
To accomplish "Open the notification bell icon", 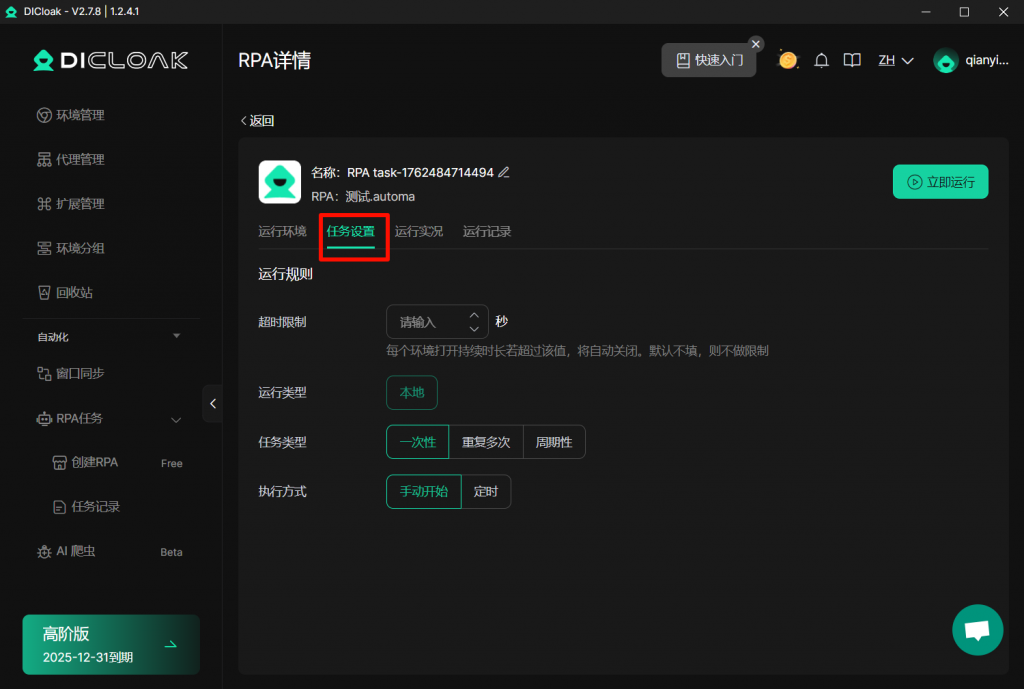I will [x=821, y=60].
